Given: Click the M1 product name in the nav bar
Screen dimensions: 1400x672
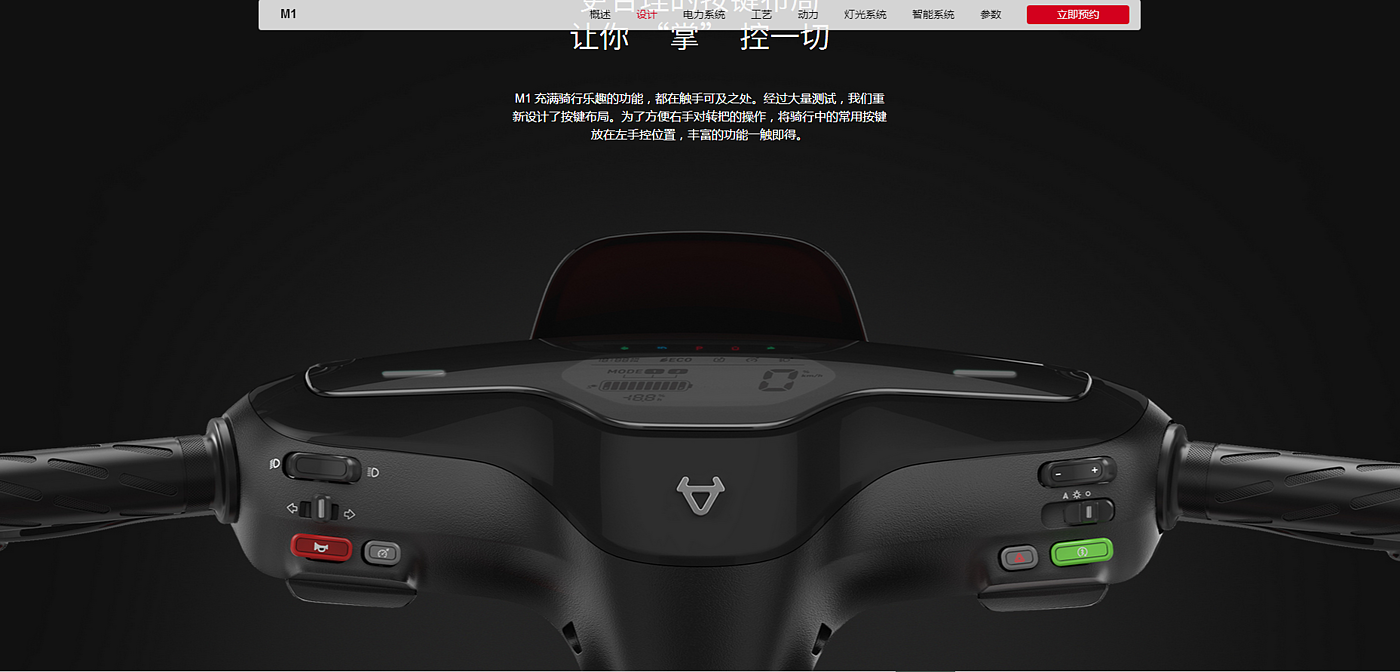Looking at the screenshot, I should (288, 14).
